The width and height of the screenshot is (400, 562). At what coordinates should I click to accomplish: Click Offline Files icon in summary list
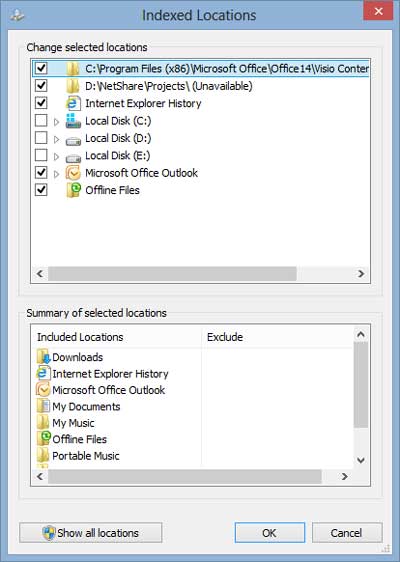tap(44, 438)
